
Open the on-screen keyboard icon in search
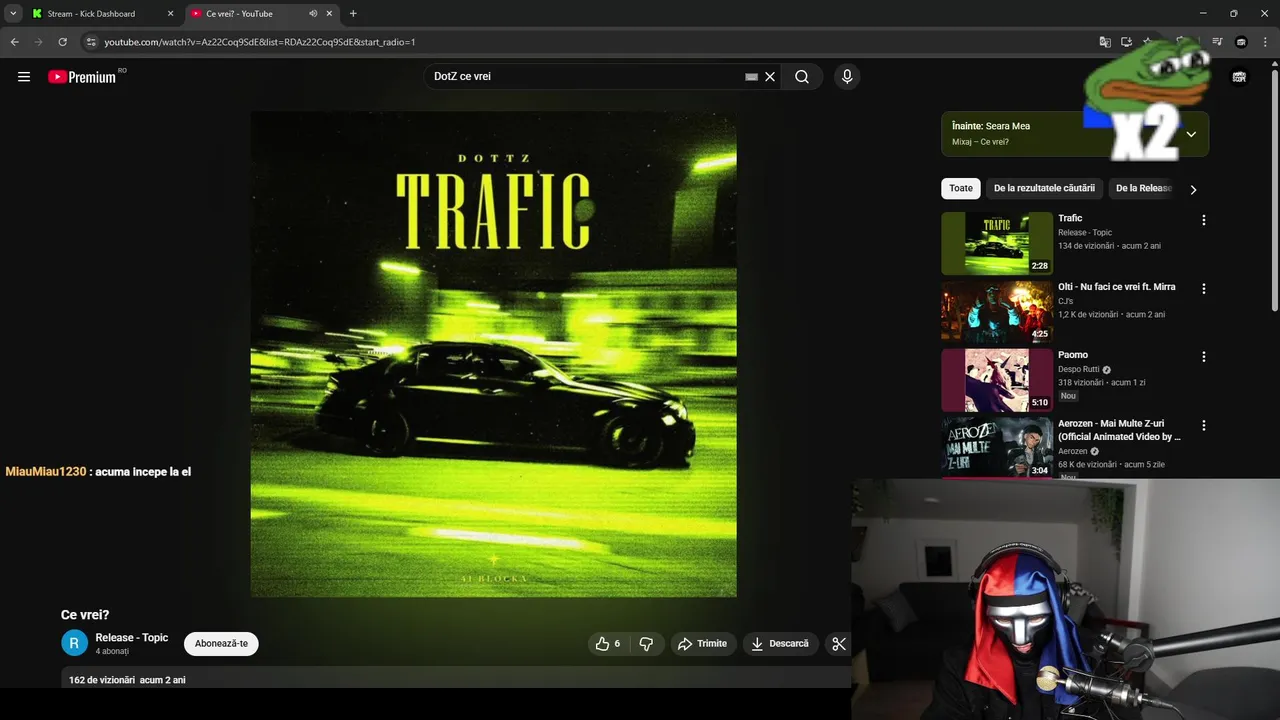pyautogui.click(x=751, y=77)
